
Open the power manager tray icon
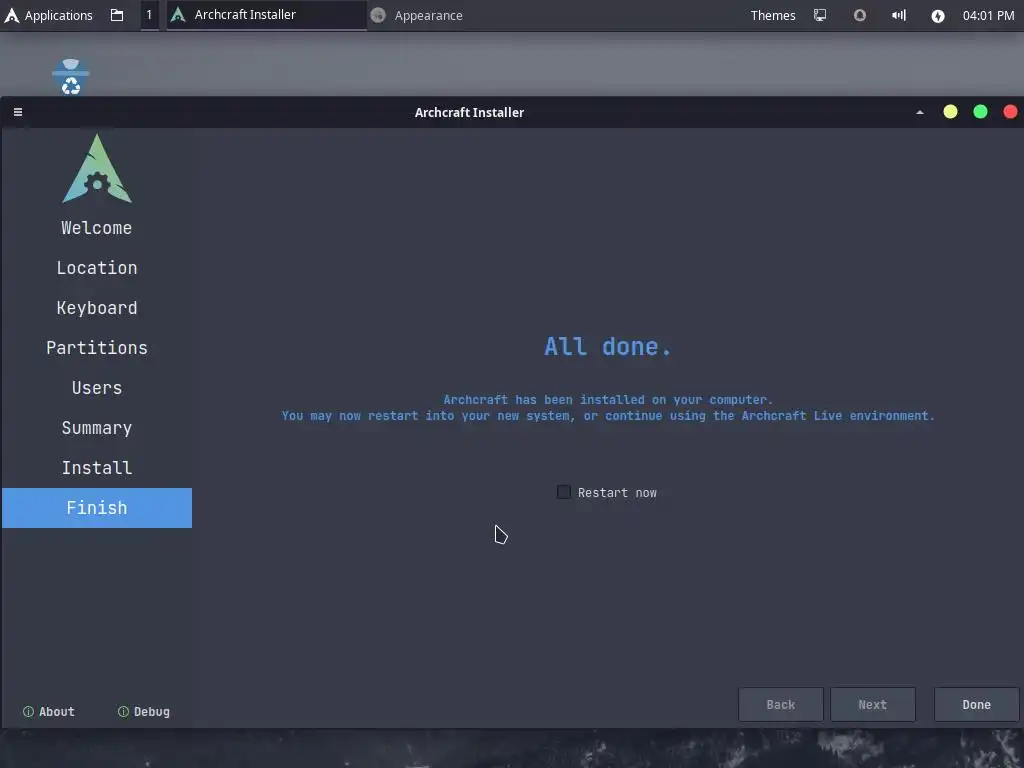938,16
